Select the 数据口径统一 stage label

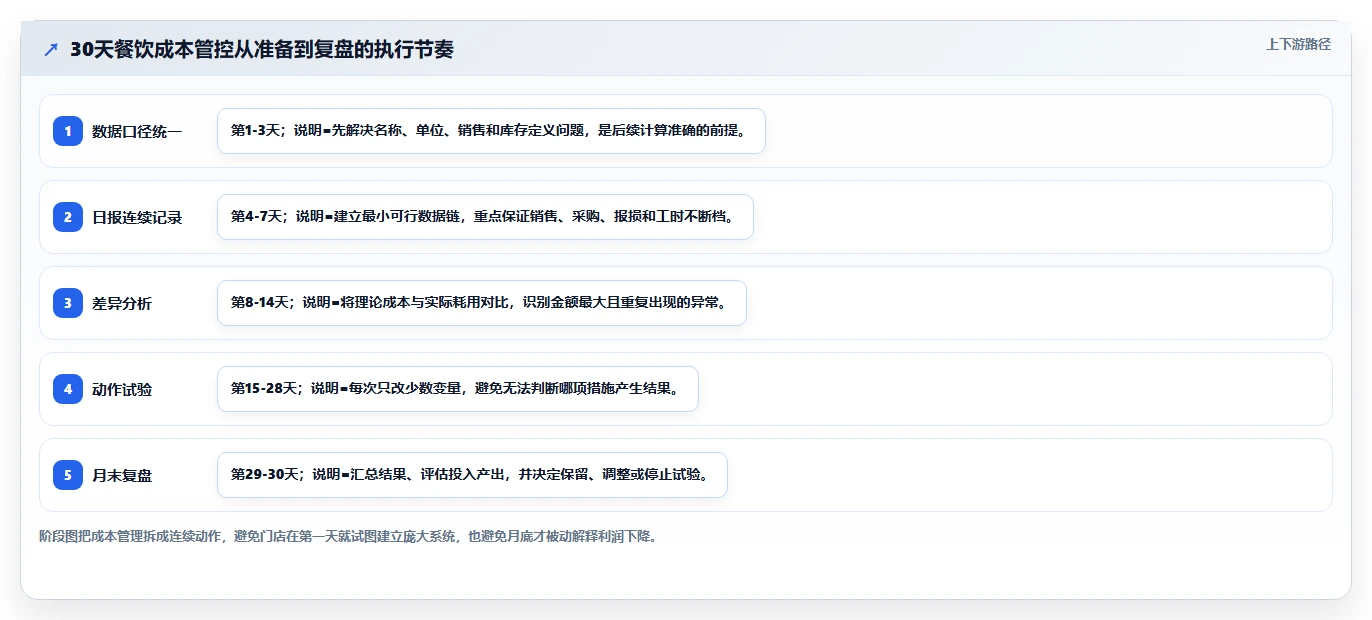137,131
